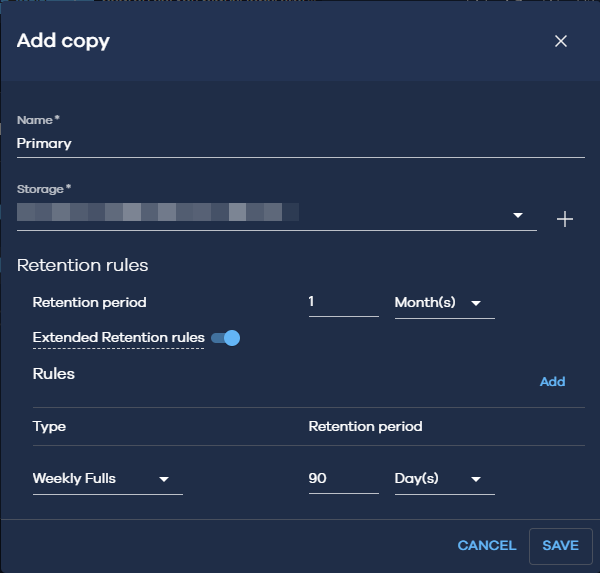The width and height of the screenshot is (600, 573).
Task: Click the retention period value 1 field
Action: click(342, 302)
